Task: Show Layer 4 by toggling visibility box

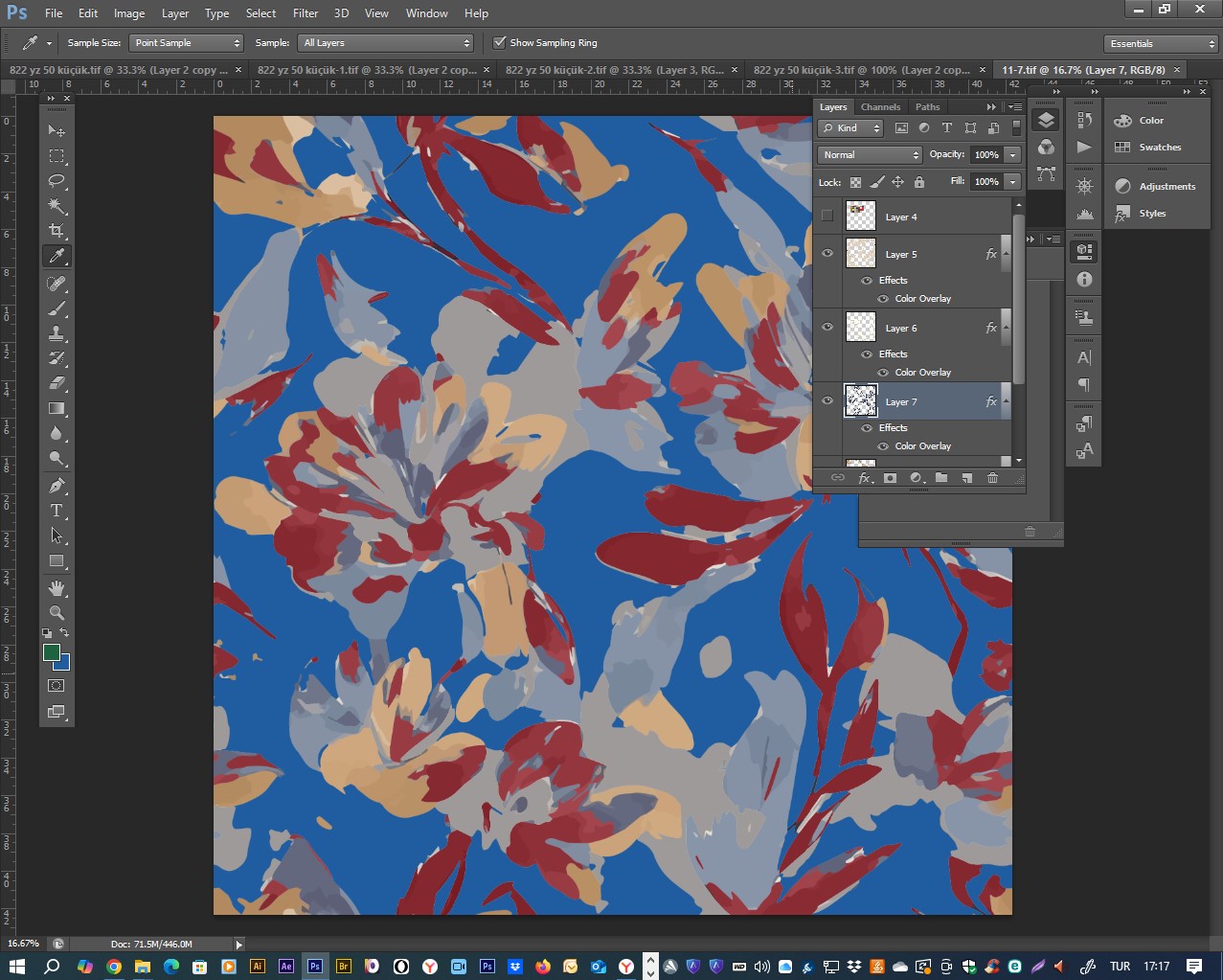Action: click(827, 217)
